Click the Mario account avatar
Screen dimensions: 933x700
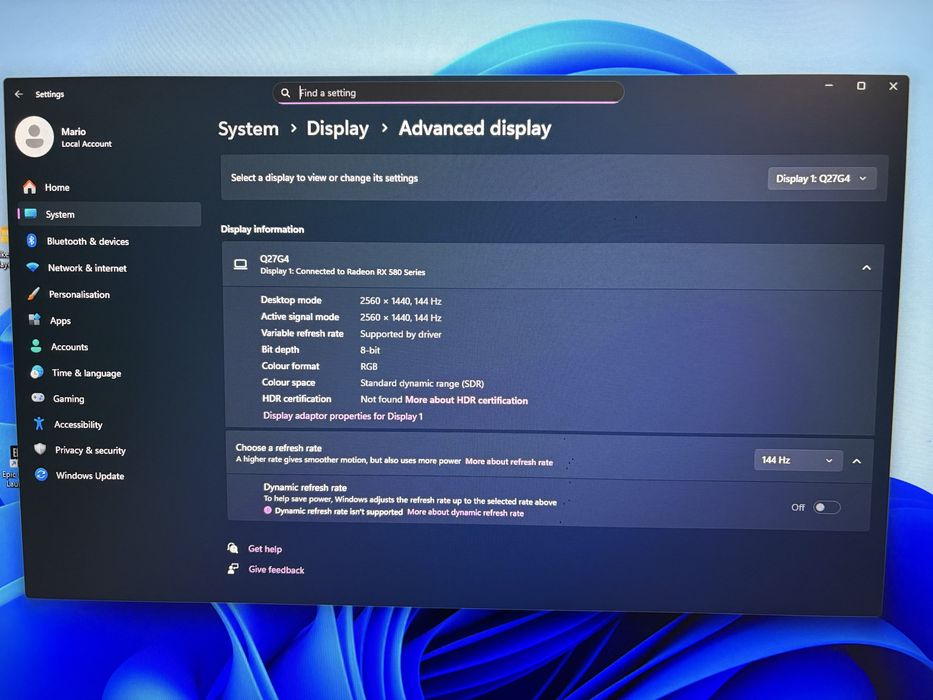(35, 136)
